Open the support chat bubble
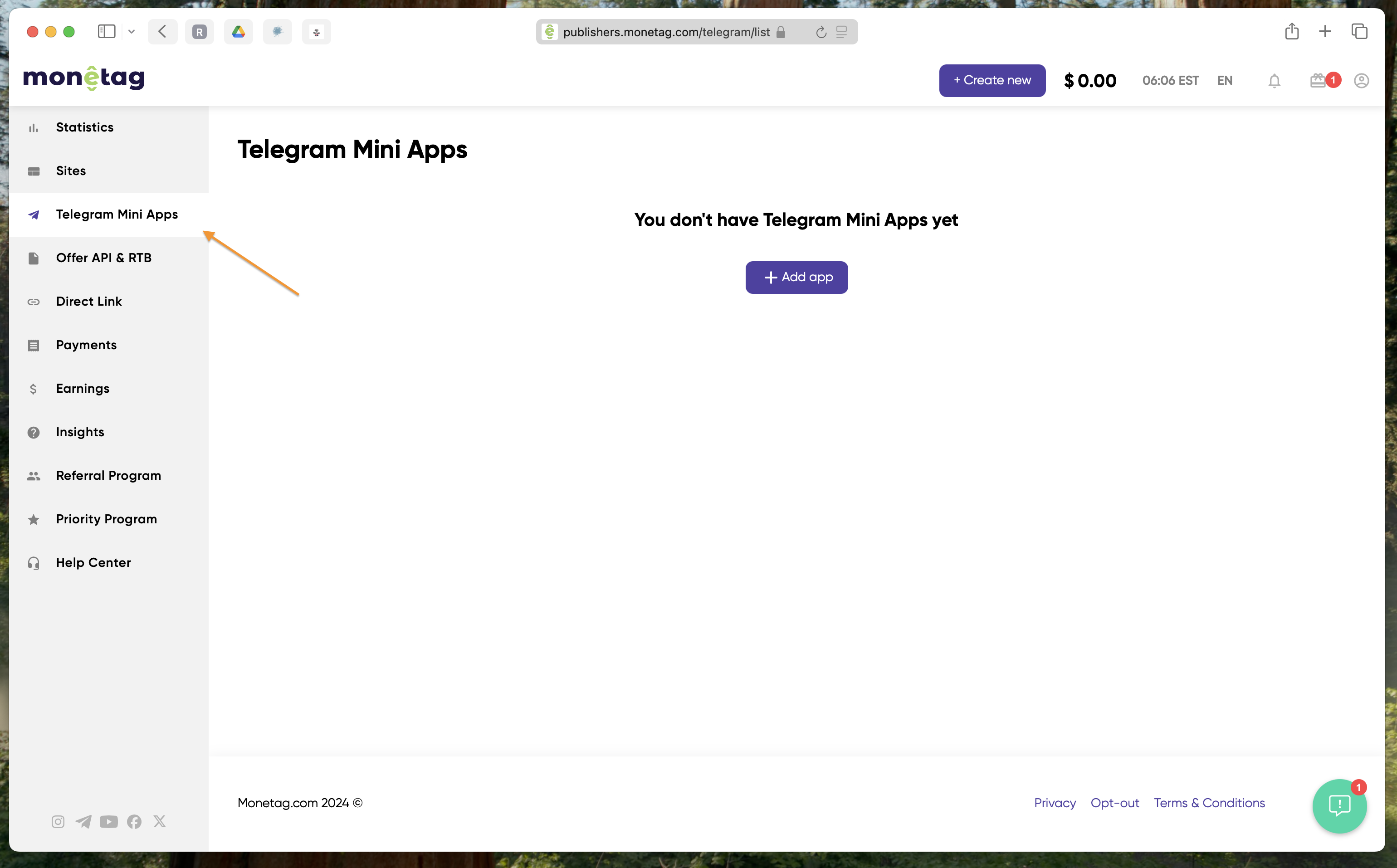Image resolution: width=1397 pixels, height=868 pixels. point(1339,805)
